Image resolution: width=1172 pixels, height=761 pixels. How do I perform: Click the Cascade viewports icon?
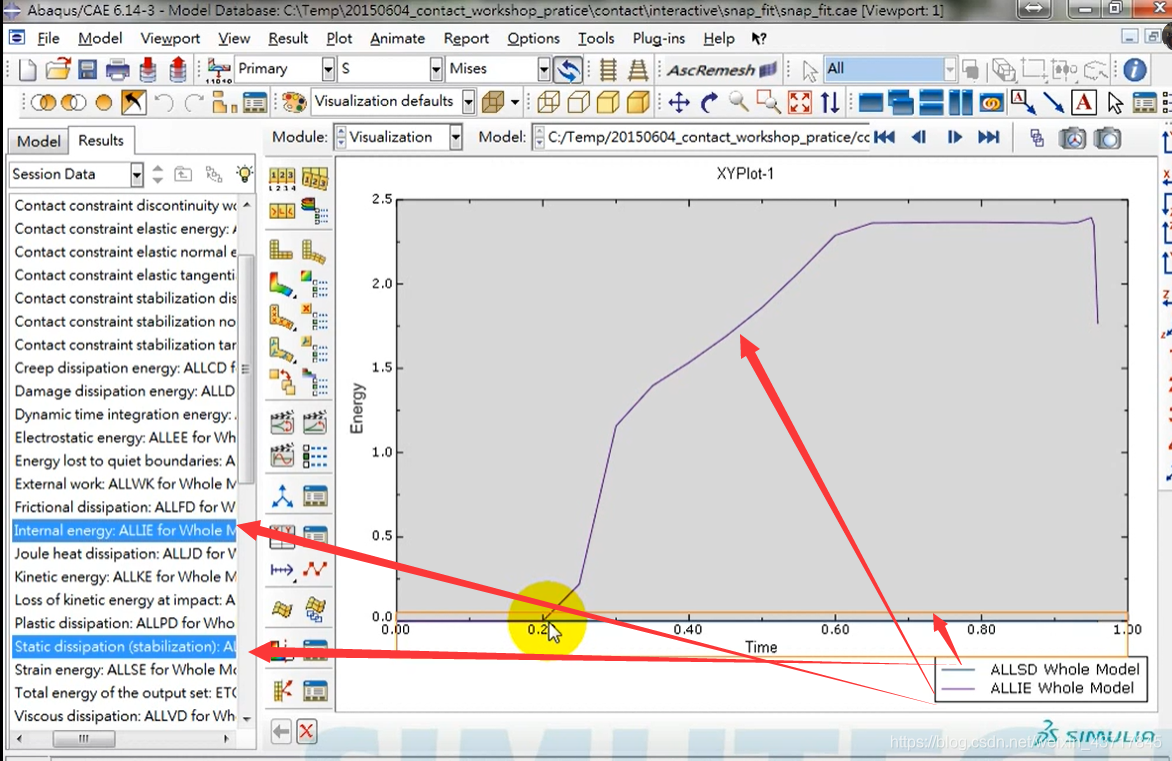point(901,102)
